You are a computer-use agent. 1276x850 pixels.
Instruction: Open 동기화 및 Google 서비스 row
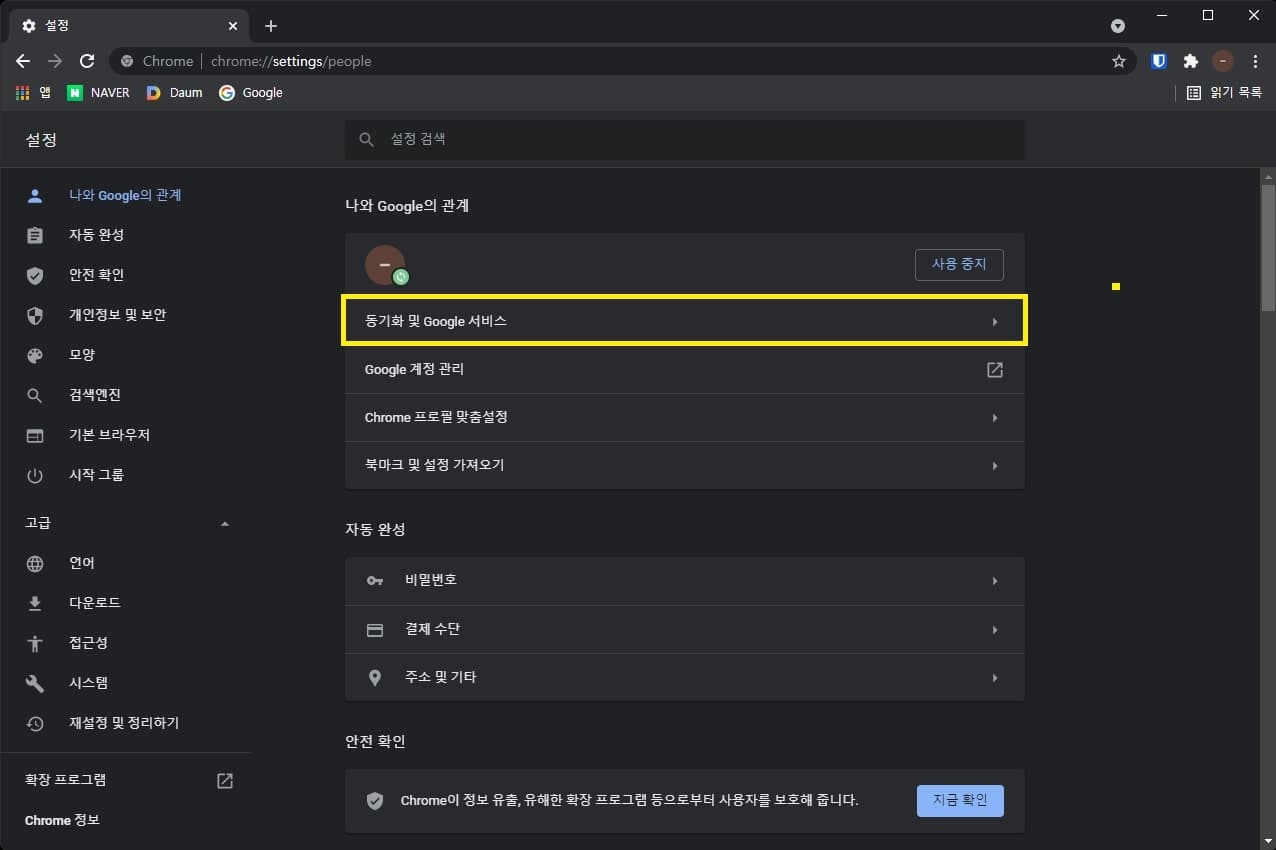click(685, 321)
